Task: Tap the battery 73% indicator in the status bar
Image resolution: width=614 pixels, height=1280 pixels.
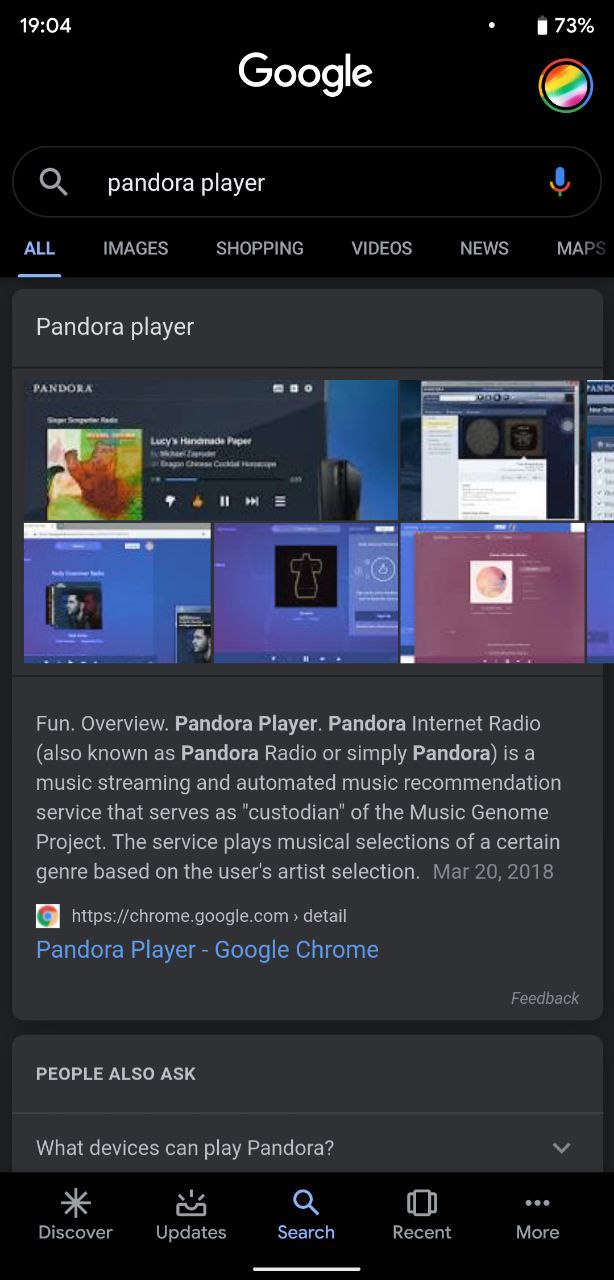Action: click(565, 26)
